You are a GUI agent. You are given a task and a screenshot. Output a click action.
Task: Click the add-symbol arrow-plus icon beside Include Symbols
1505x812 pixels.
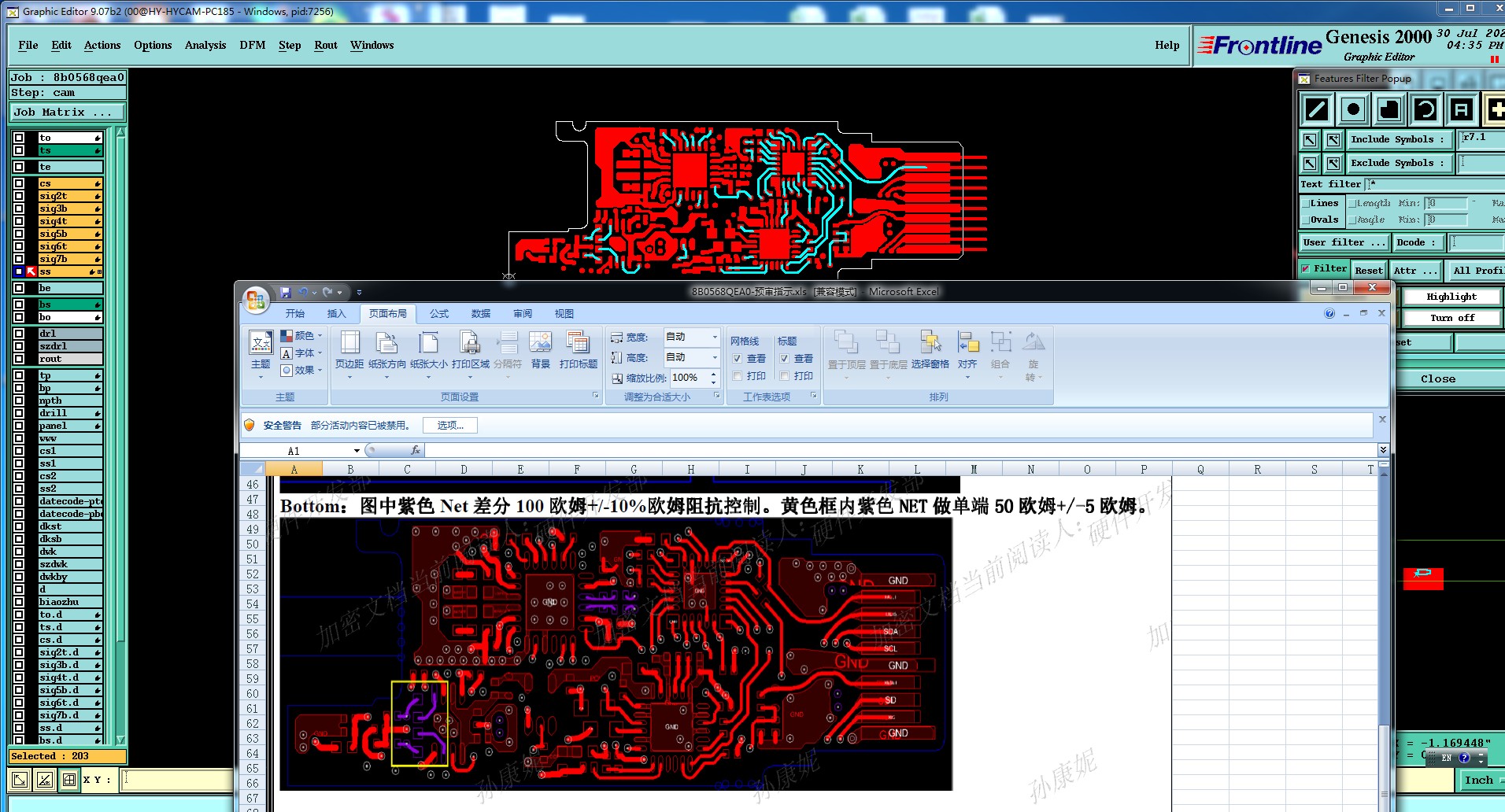coord(1333,140)
